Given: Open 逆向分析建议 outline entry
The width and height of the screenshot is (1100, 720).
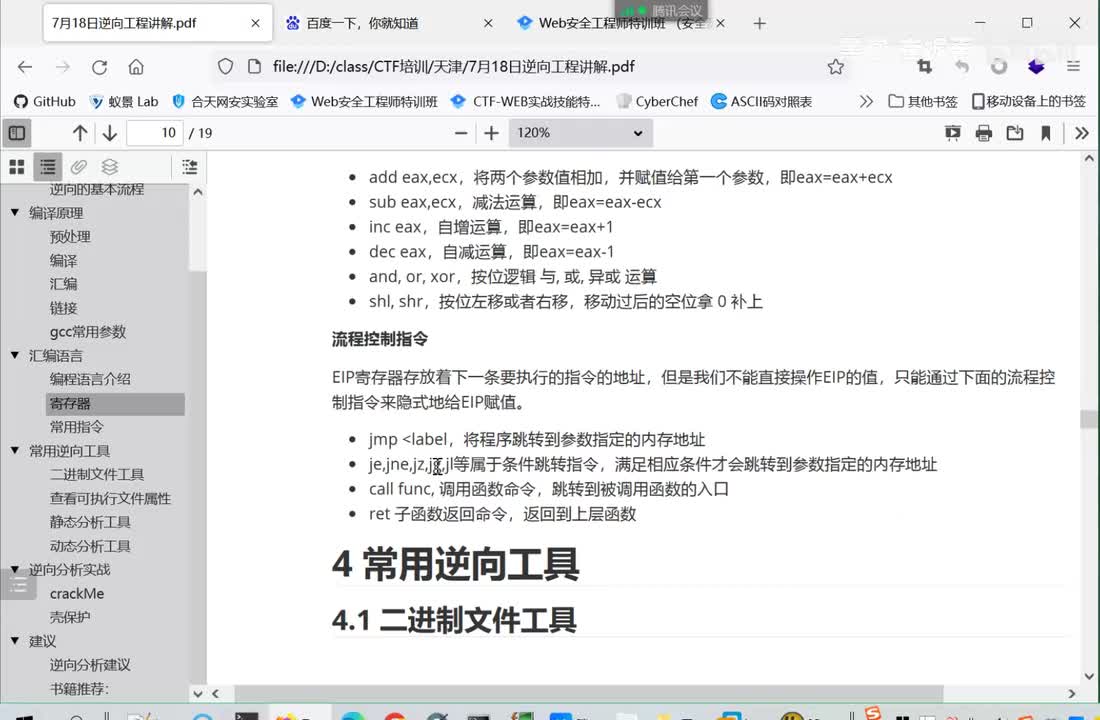Looking at the screenshot, I should pos(90,665).
